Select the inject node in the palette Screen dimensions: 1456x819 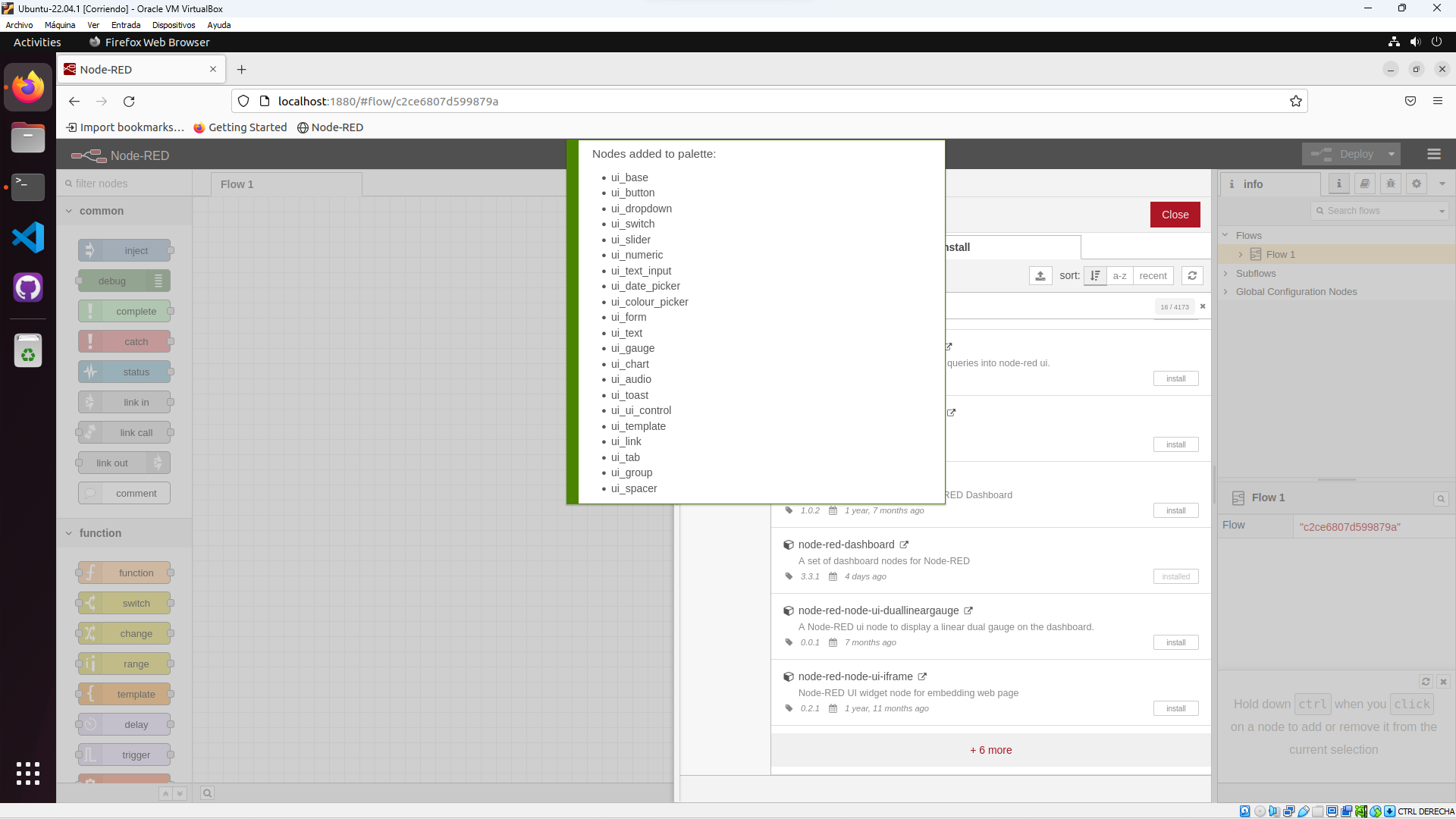click(126, 250)
